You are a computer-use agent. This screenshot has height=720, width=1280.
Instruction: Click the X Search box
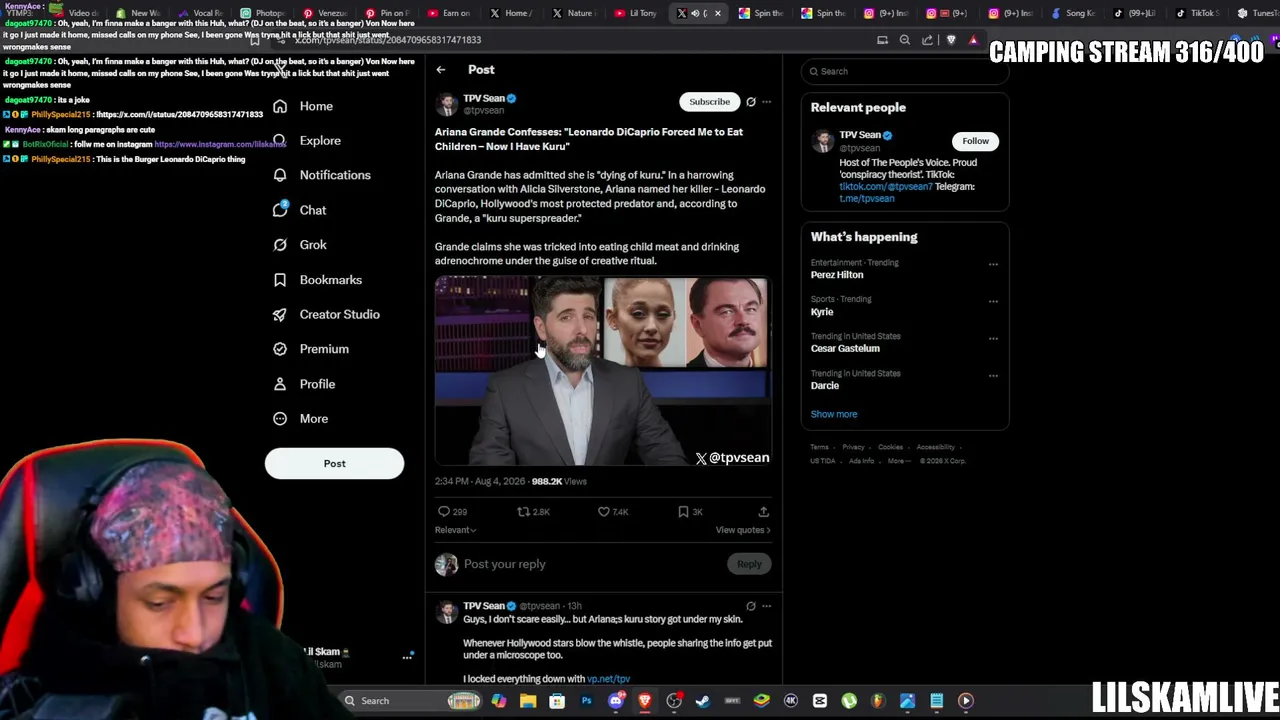click(904, 72)
